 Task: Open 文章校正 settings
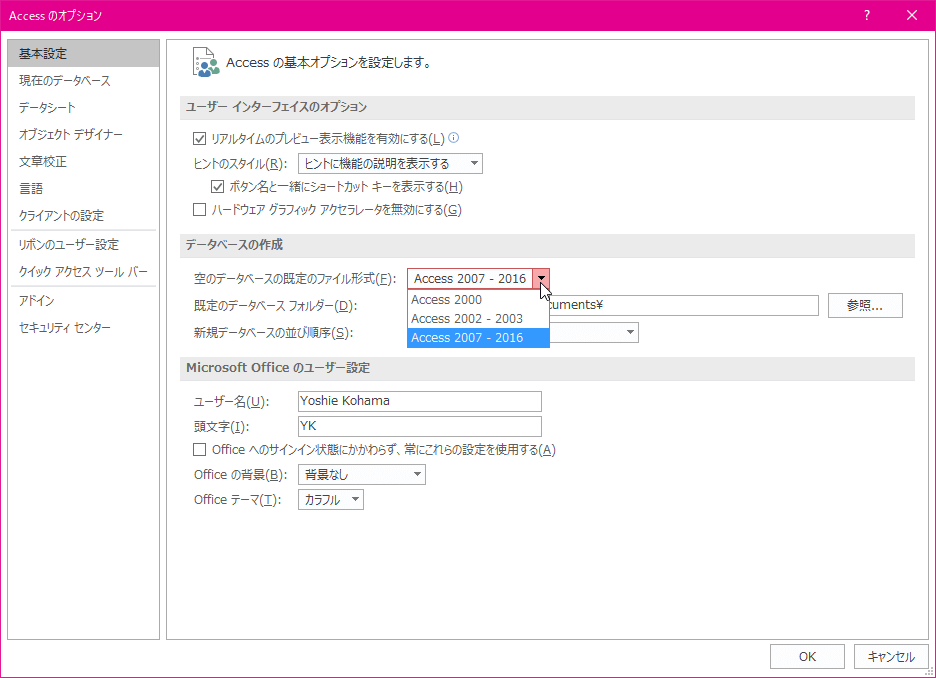(84, 161)
